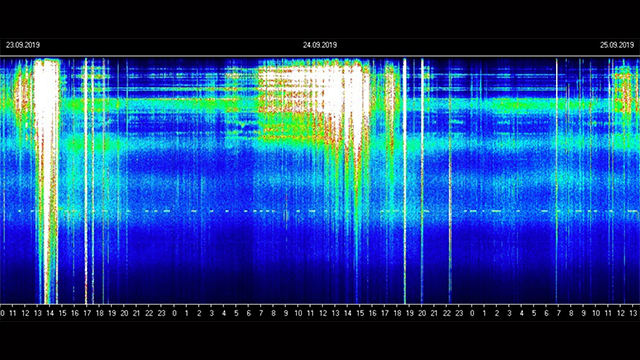Click the white spike near hour 17 on 23.09
Screen dimensions: 640x360
pyautogui.click(x=86, y=181)
